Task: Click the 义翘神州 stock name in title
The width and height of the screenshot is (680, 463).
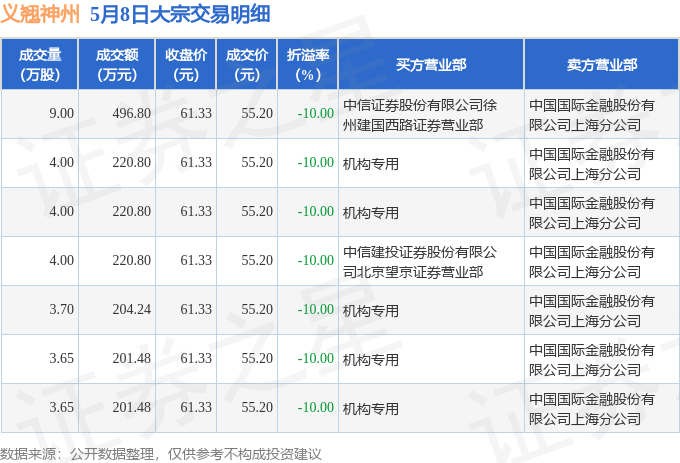Action: [x=40, y=14]
